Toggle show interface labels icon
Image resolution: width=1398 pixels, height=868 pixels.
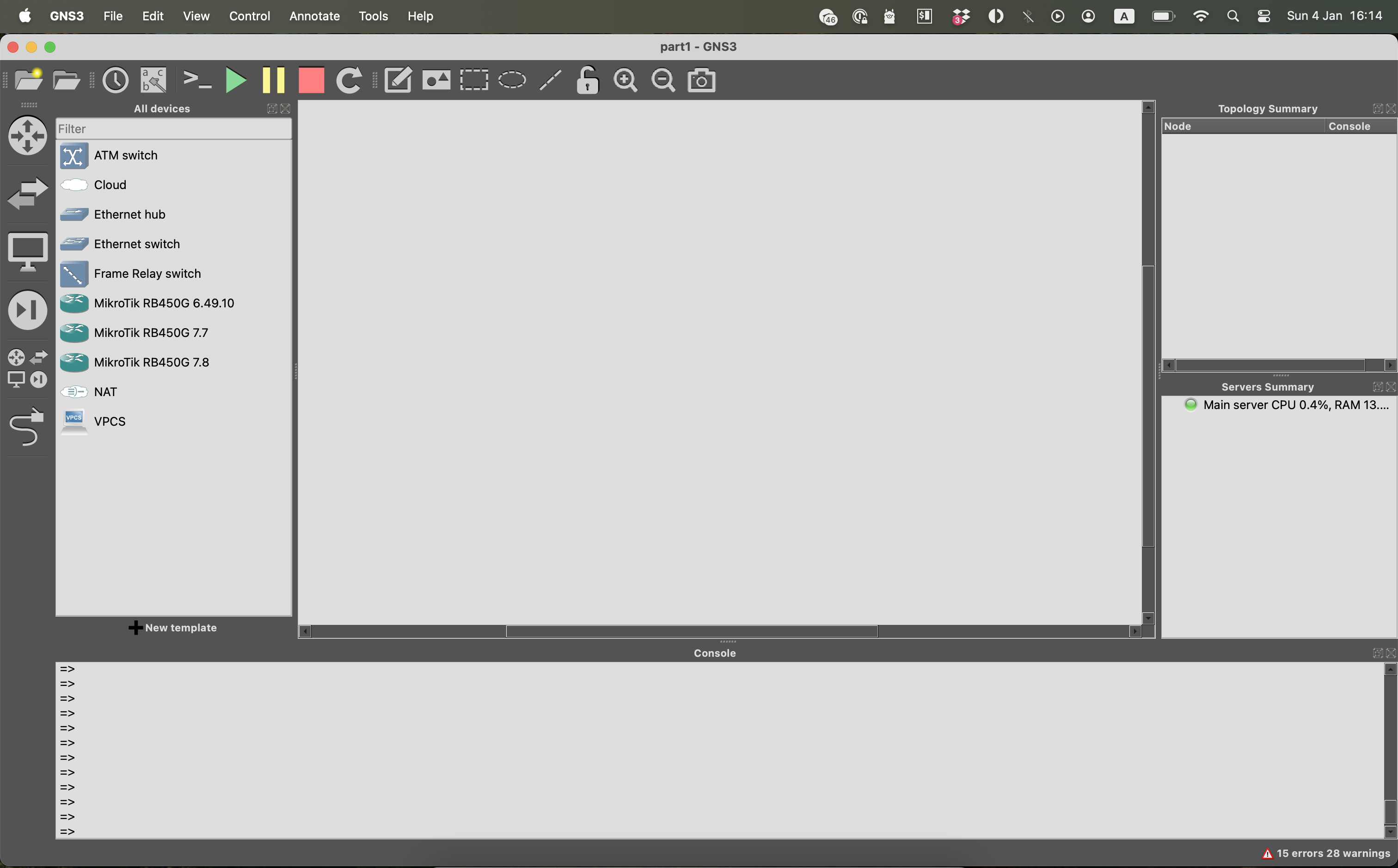153,80
